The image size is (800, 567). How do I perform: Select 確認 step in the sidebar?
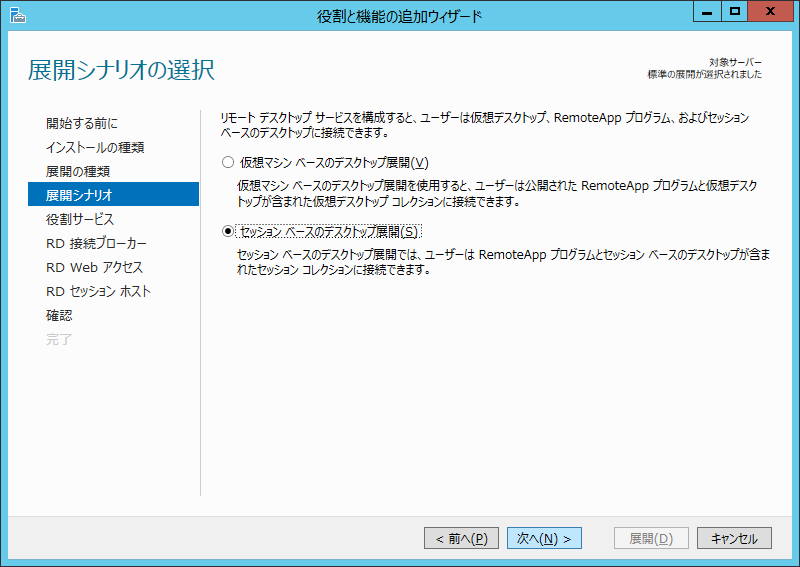pyautogui.click(x=59, y=315)
